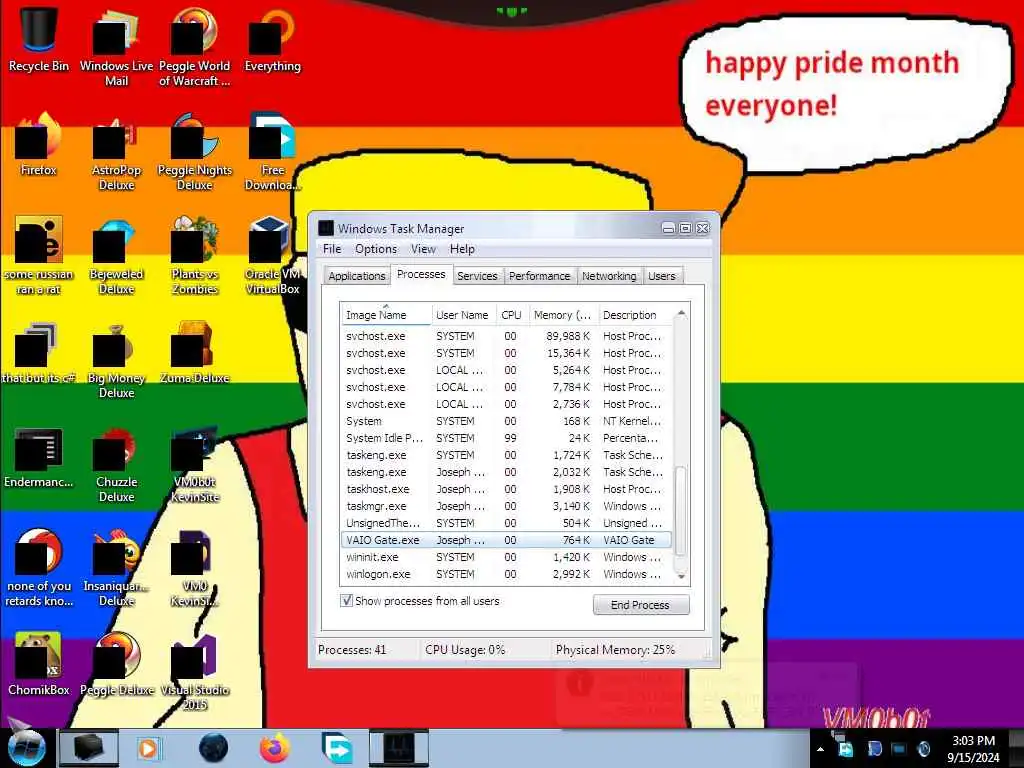Click the End Process button

[641, 605]
